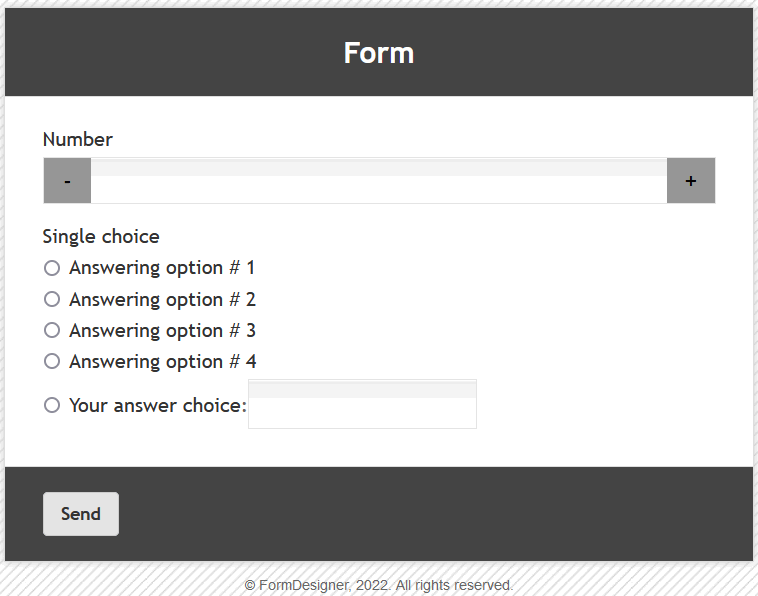Select the radio circle for option # 4

pyautogui.click(x=52, y=361)
